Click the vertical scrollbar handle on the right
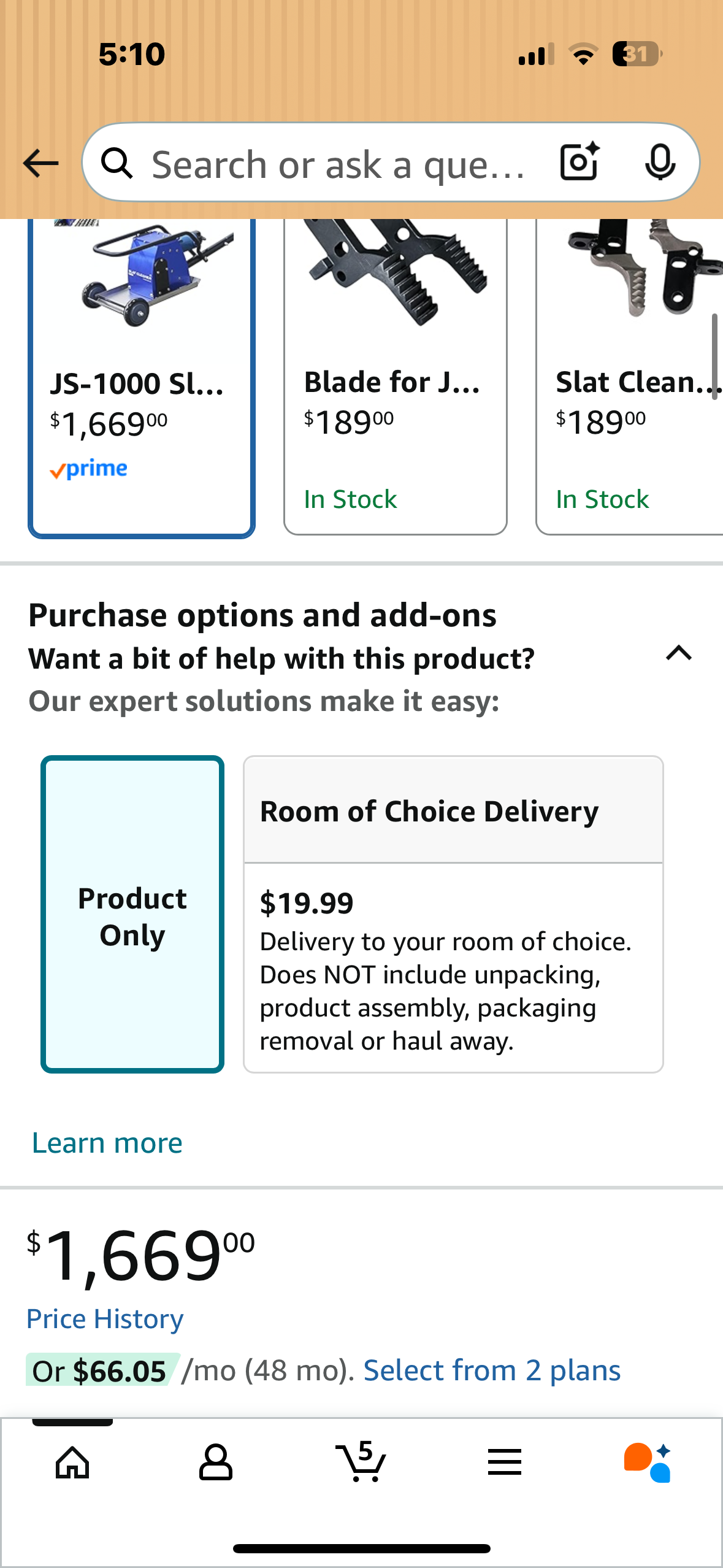 coord(714,356)
